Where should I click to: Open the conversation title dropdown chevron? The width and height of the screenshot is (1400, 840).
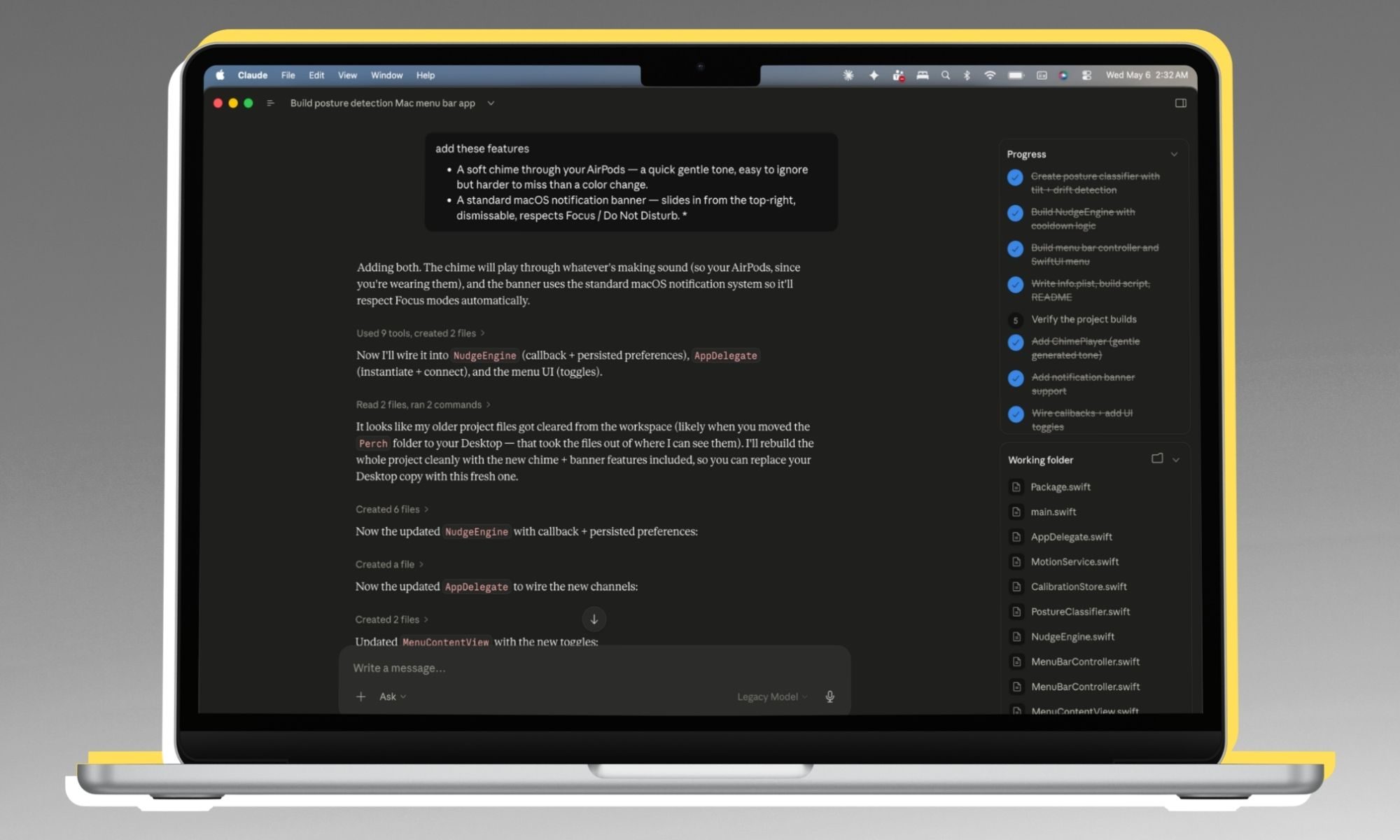(491, 103)
